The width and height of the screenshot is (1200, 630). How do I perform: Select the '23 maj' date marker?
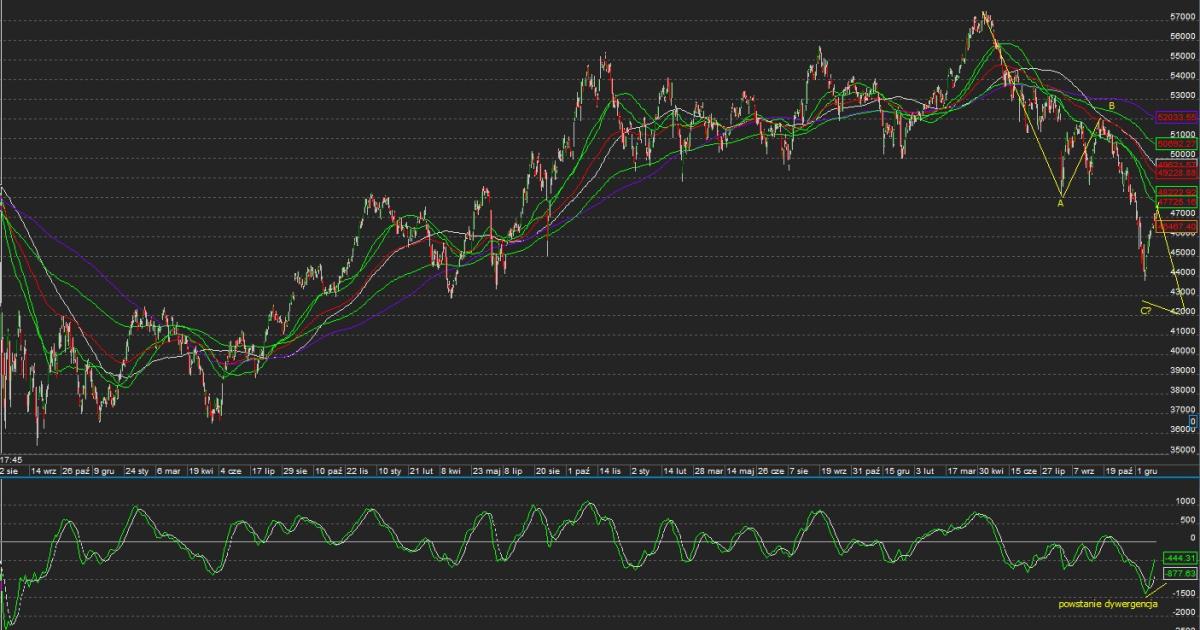point(486,470)
